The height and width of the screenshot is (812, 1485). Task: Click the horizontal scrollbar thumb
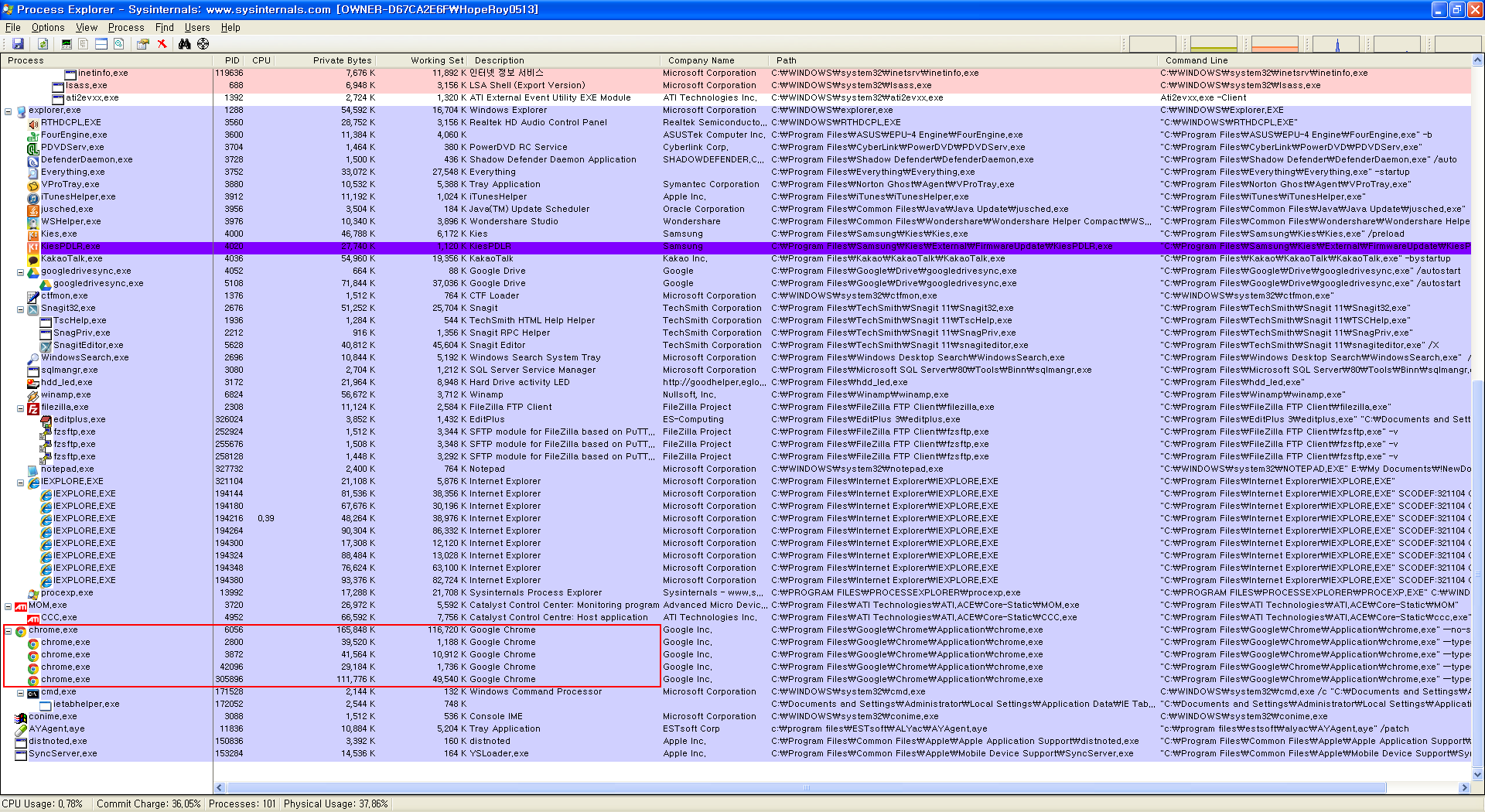(x=805, y=788)
